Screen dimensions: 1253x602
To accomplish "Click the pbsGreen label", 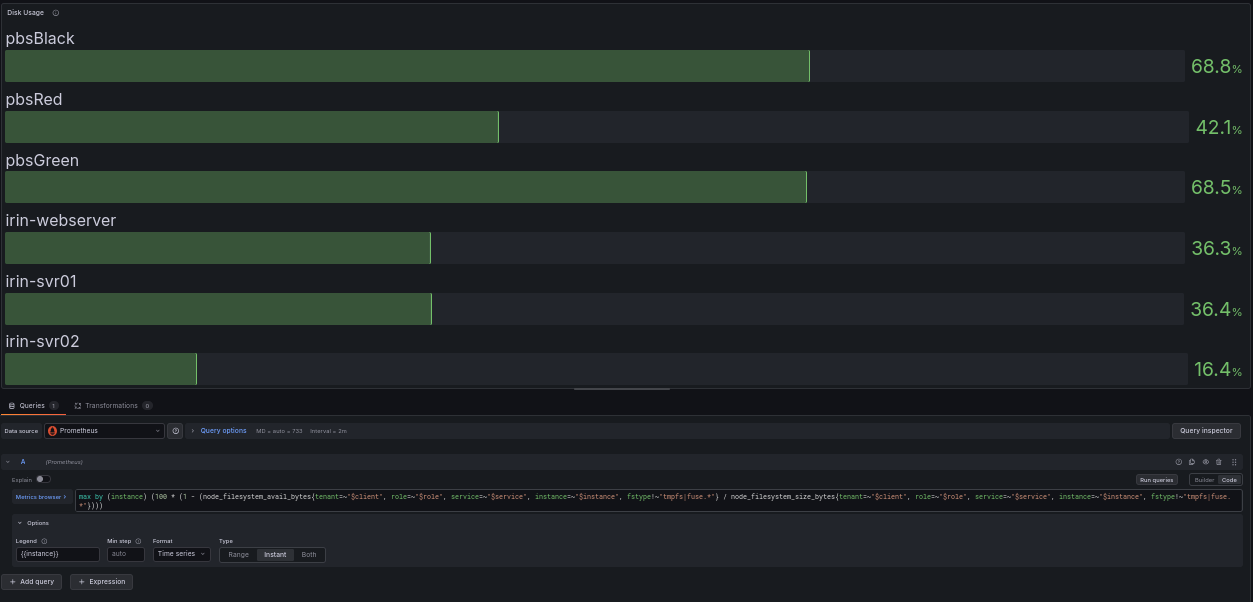I will coord(42,160).
